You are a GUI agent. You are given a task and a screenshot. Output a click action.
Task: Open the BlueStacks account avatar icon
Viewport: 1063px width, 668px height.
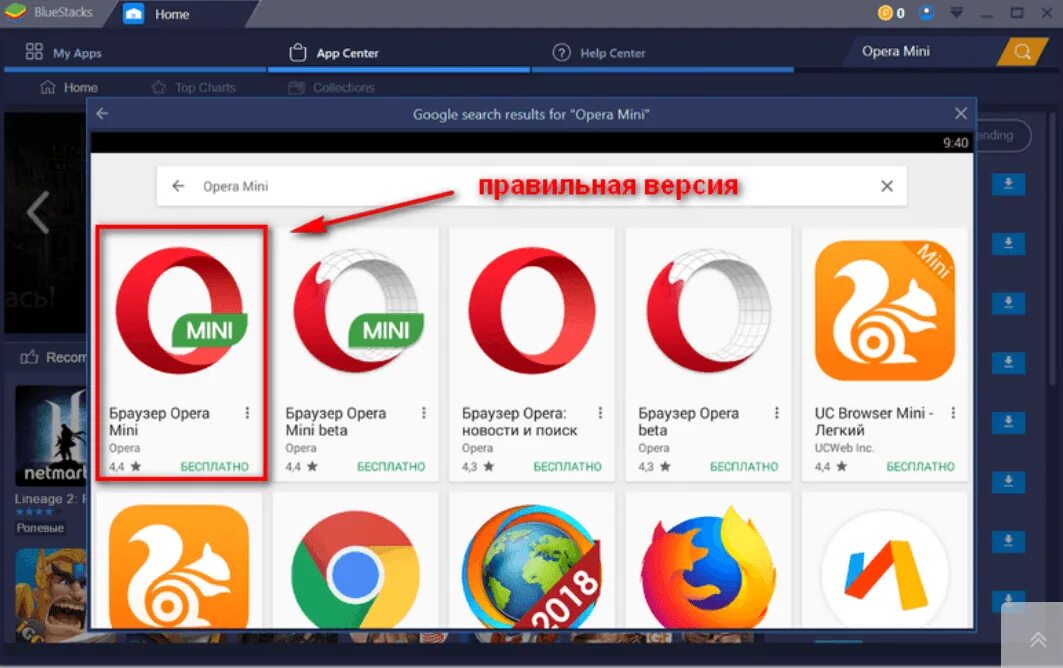tap(926, 13)
